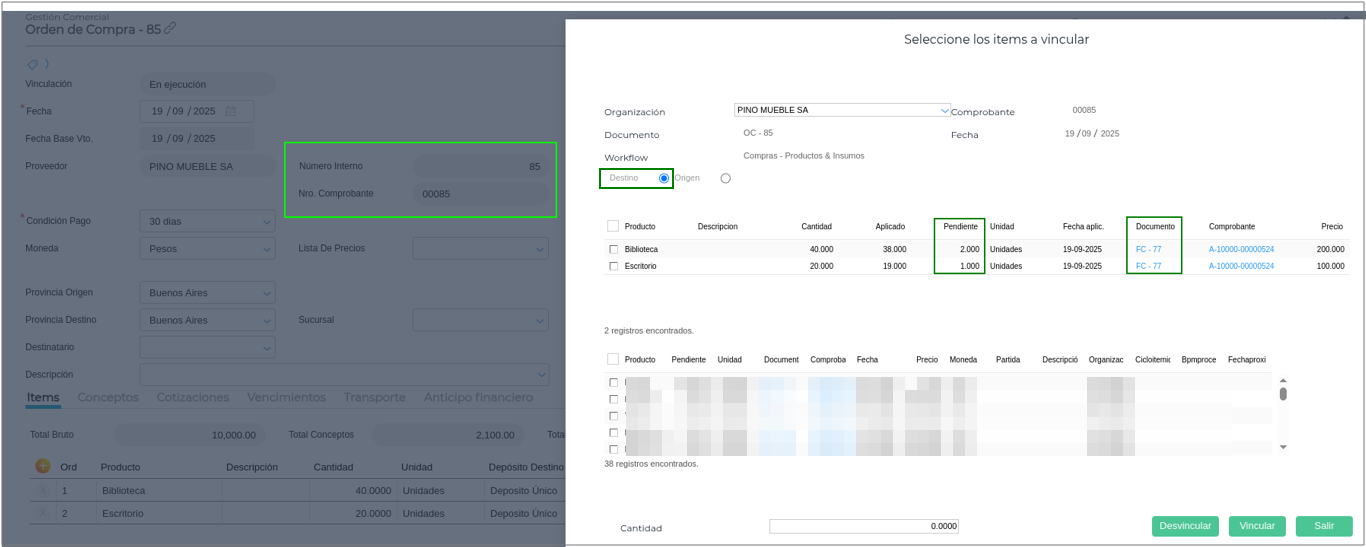1366x547 pixels.
Task: Remove item row 1 Biblioteca with X icon
Action: [x=43, y=491]
